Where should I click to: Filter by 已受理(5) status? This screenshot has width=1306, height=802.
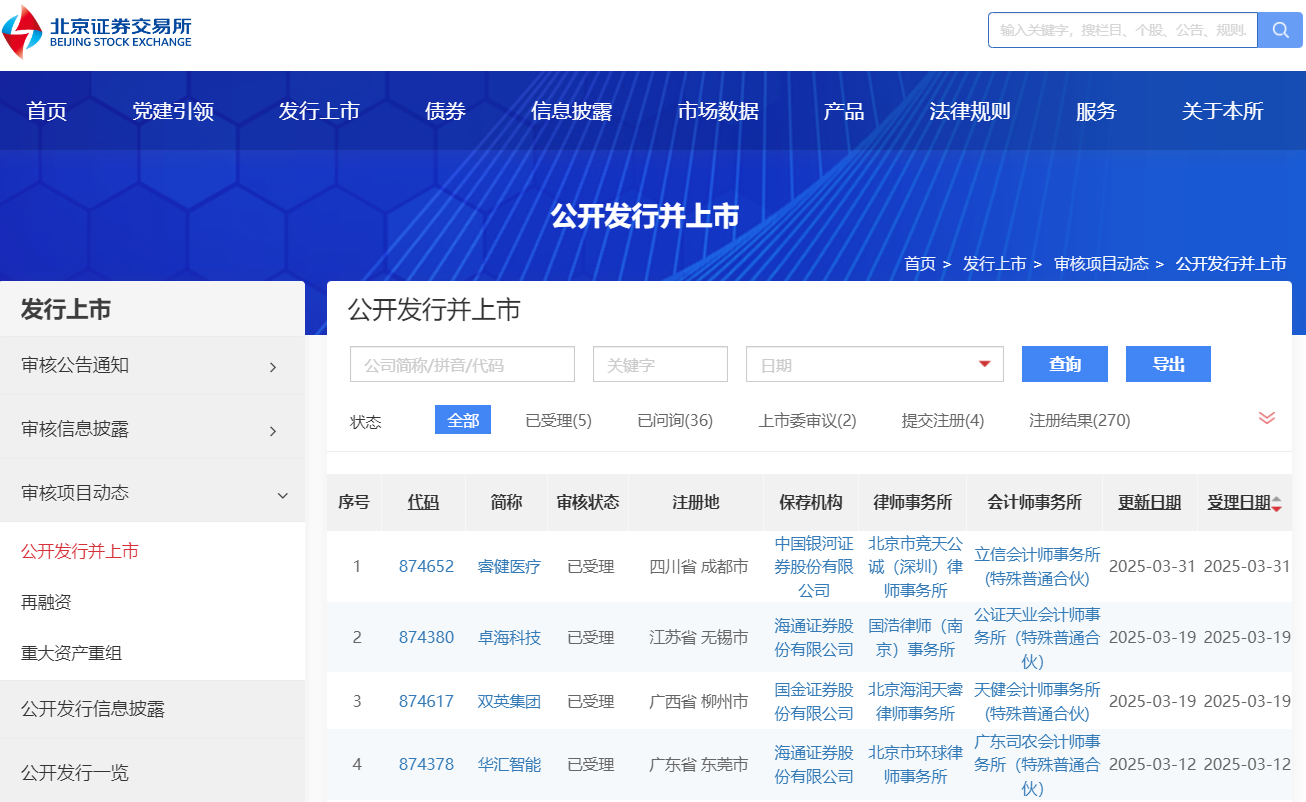pyautogui.click(x=558, y=421)
